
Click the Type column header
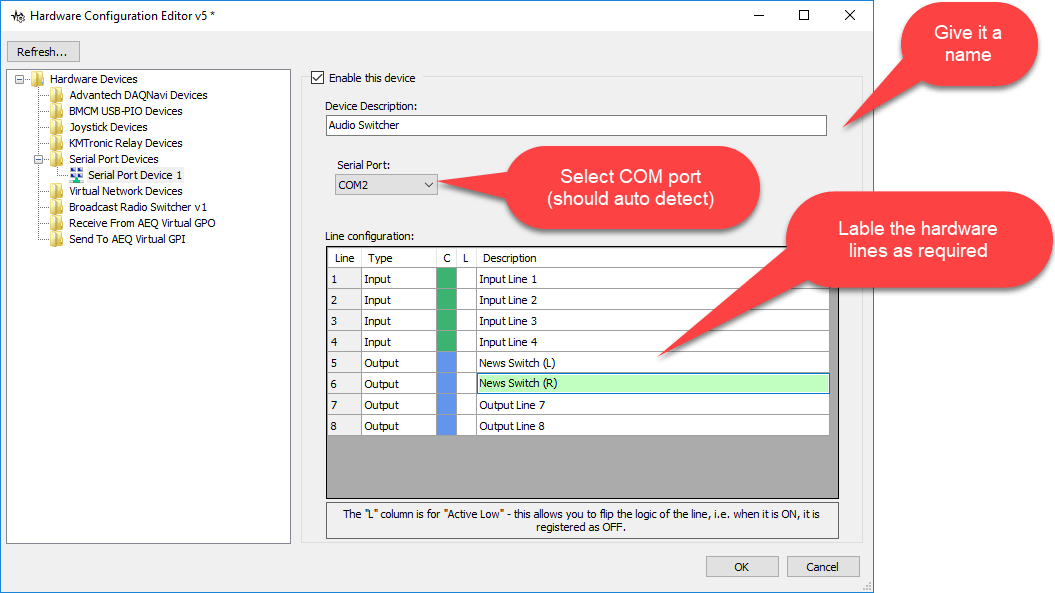[399, 258]
